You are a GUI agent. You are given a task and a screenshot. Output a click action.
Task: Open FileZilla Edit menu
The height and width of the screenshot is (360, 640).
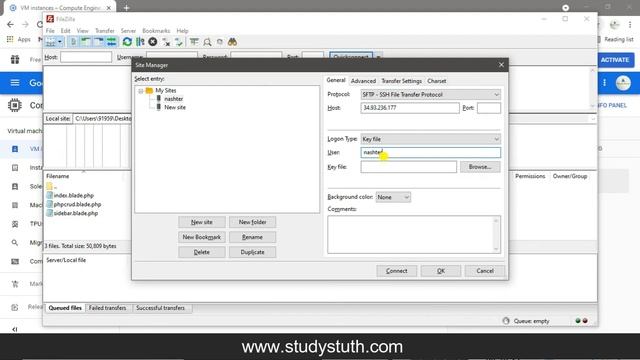pyautogui.click(x=65, y=31)
